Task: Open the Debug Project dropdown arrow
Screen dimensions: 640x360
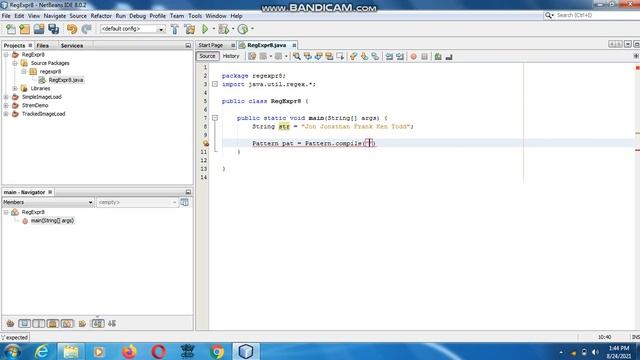Action: [233, 29]
